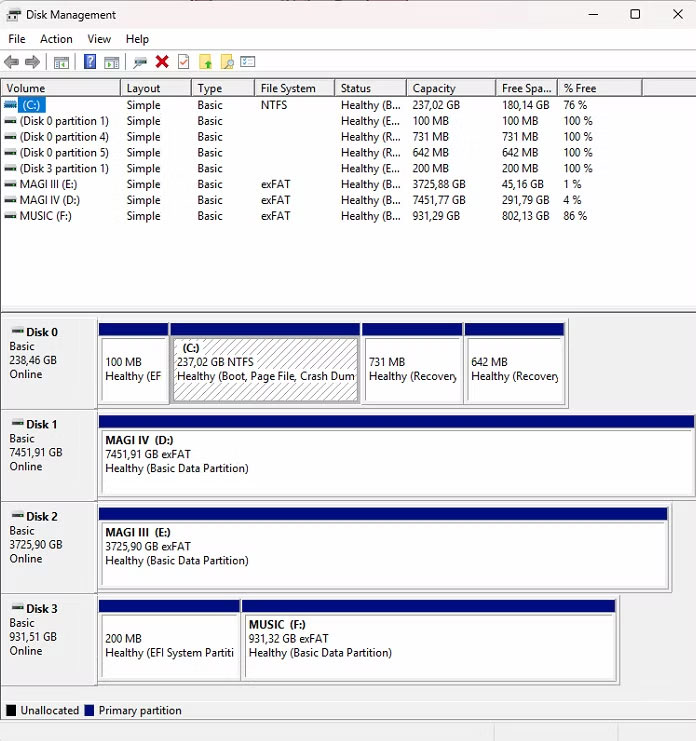Click the Show/Hide Console Tree icon
Viewport: 696px width, 741px height.
pyautogui.click(x=61, y=62)
